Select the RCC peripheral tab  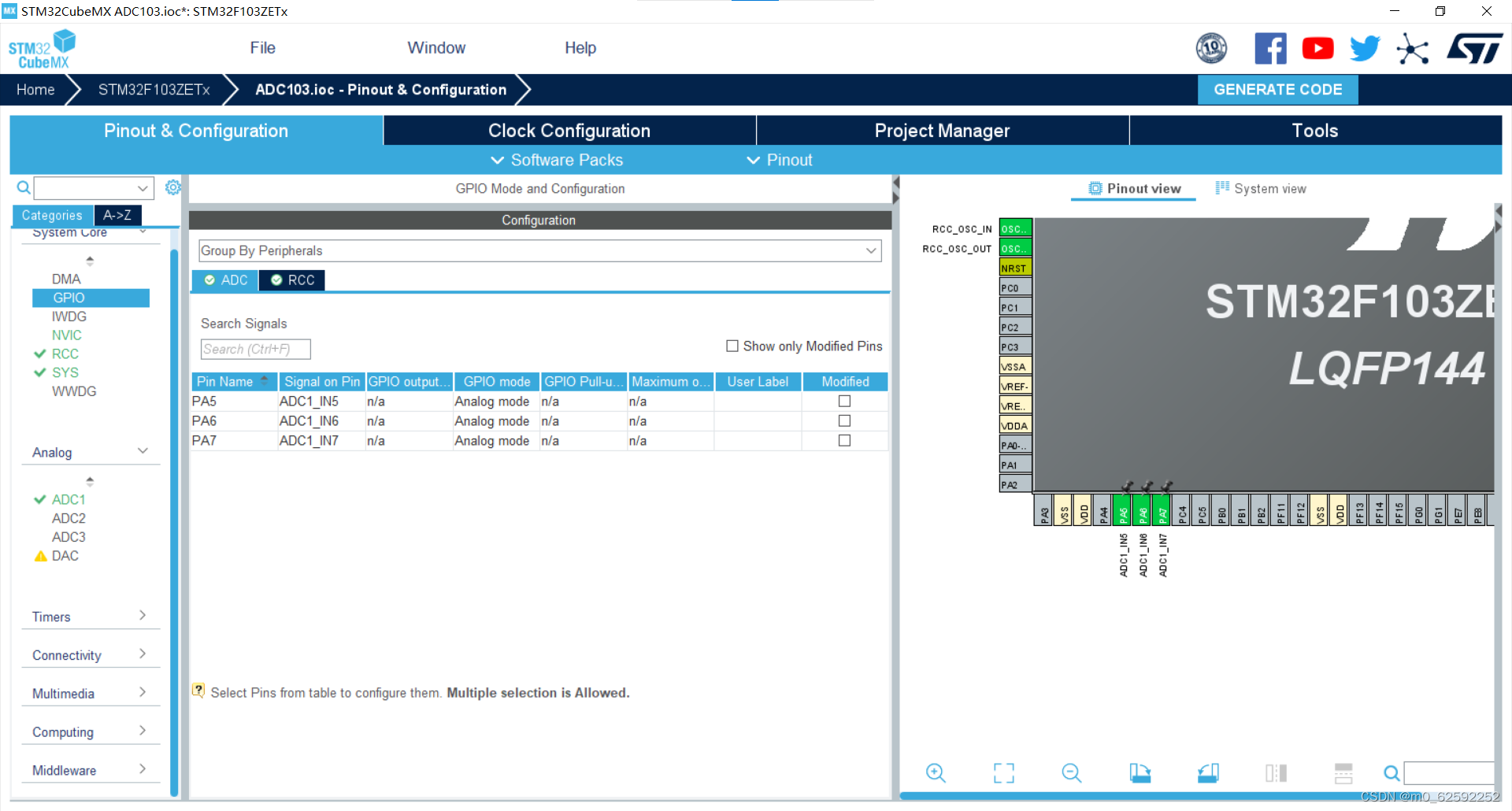pyautogui.click(x=292, y=280)
